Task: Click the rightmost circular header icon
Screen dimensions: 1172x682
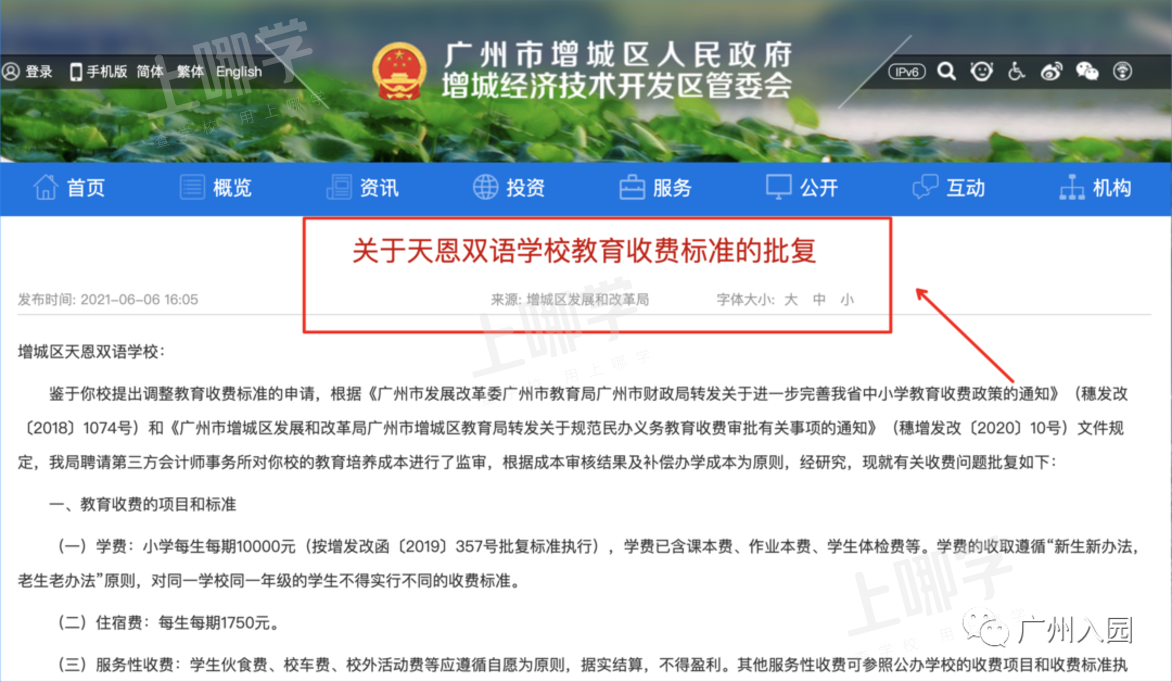Action: 1122,72
